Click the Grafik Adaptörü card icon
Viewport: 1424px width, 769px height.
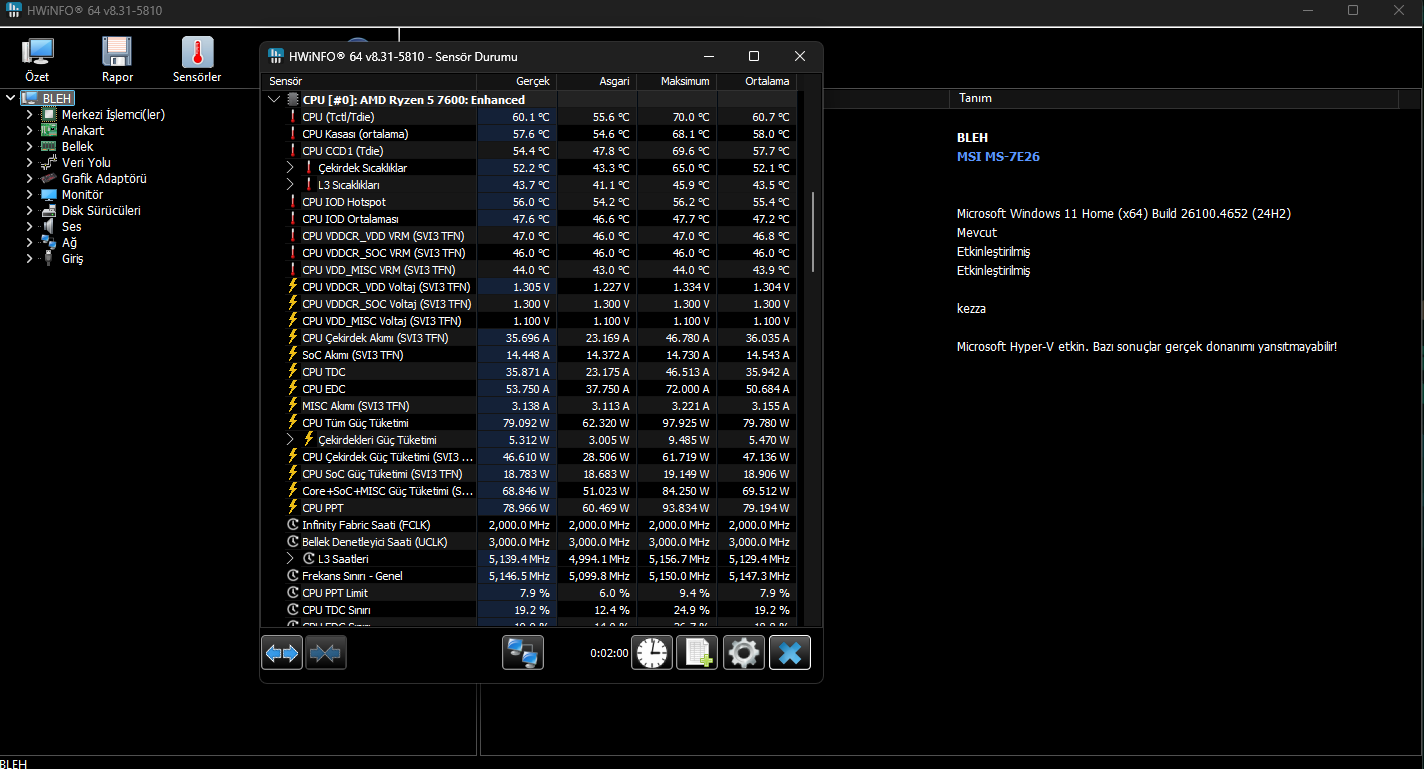48,178
